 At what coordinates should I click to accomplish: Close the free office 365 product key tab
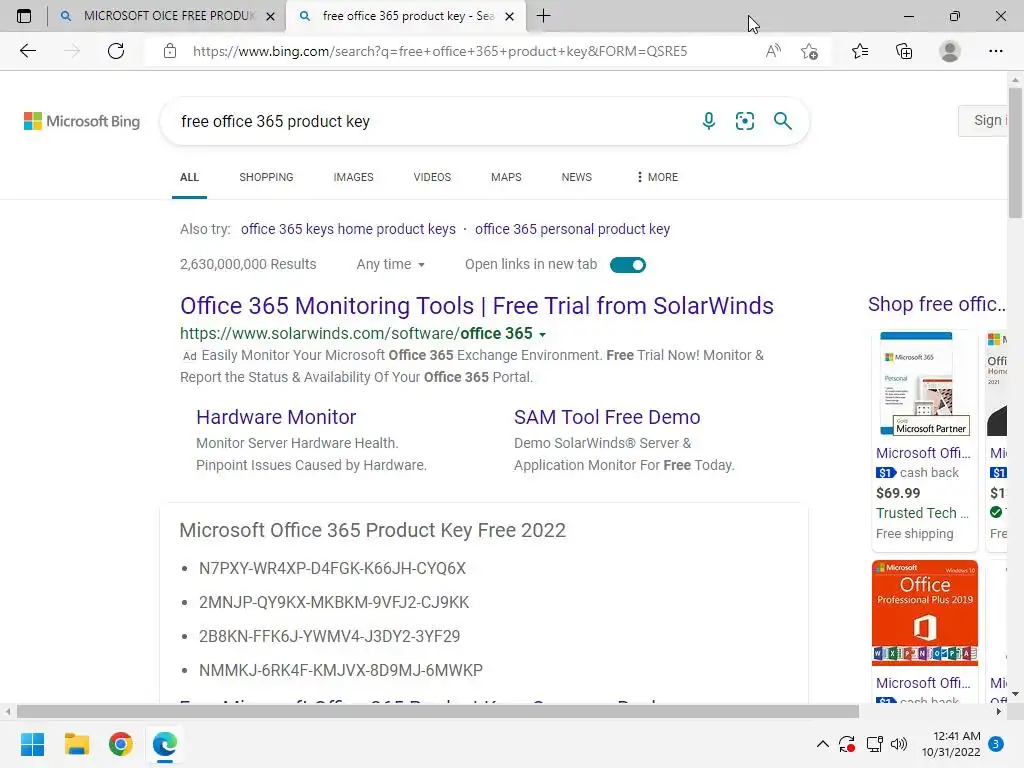point(510,16)
